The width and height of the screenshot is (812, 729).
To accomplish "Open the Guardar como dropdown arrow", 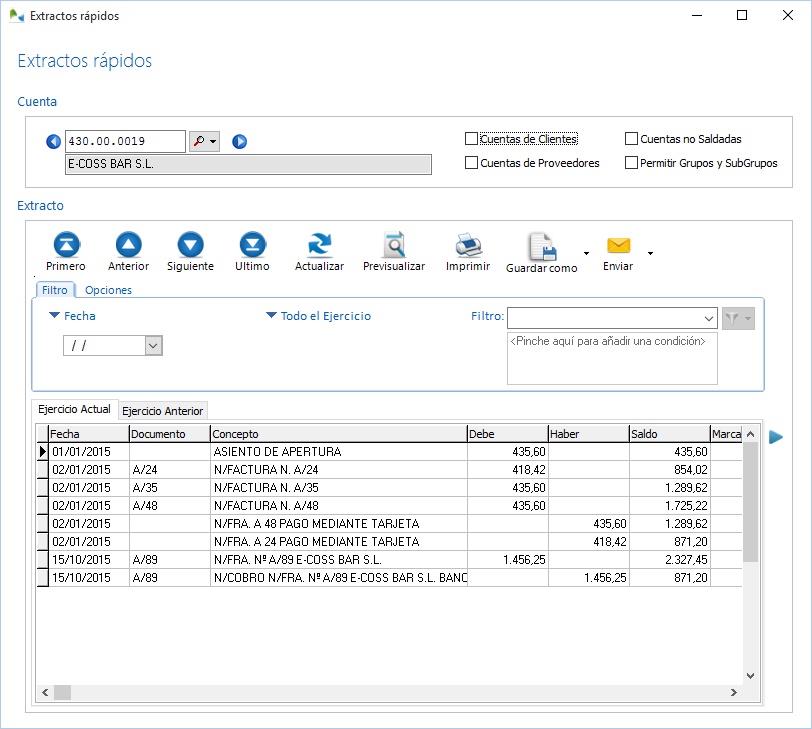I will [x=585, y=252].
